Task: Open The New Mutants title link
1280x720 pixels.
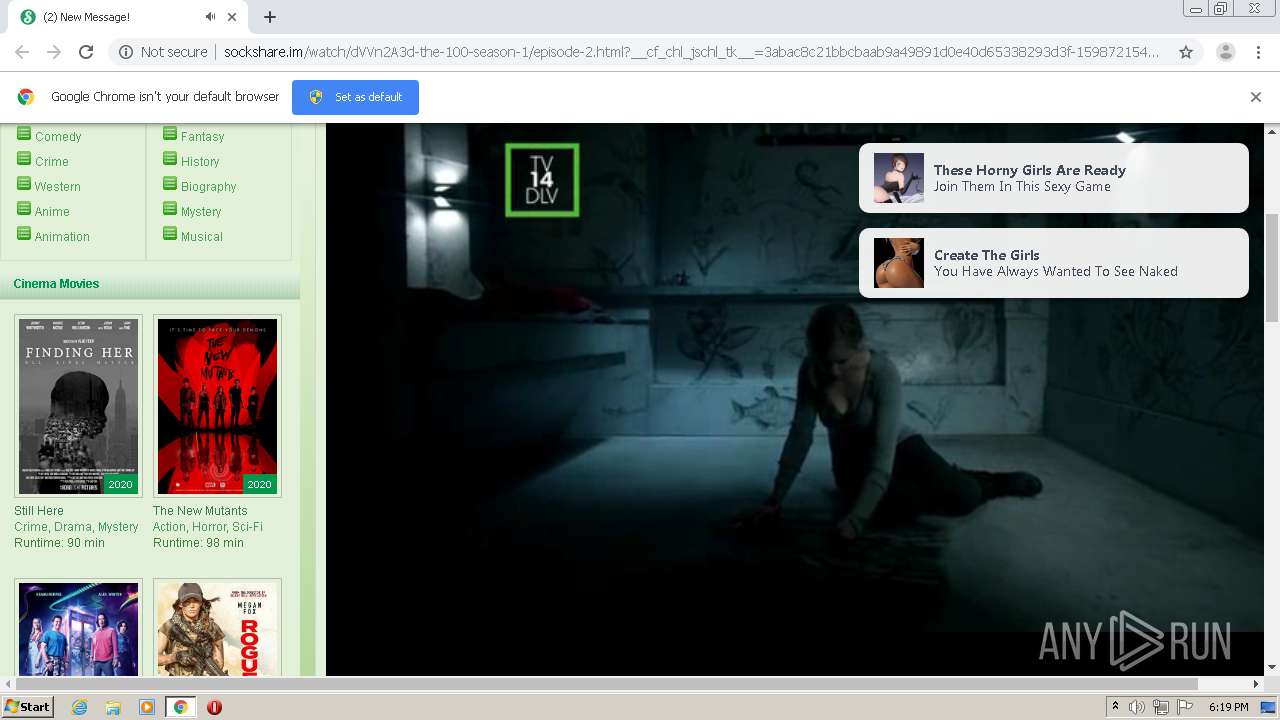Action: pyautogui.click(x=200, y=511)
